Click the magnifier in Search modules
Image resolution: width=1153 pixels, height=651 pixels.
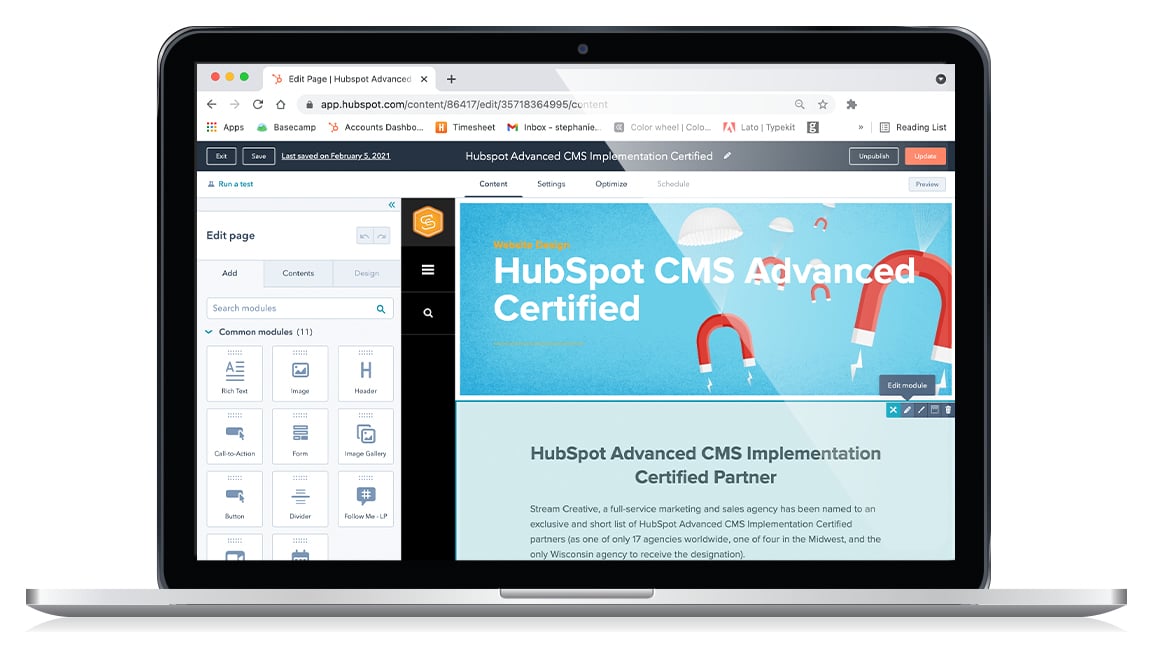(x=381, y=309)
